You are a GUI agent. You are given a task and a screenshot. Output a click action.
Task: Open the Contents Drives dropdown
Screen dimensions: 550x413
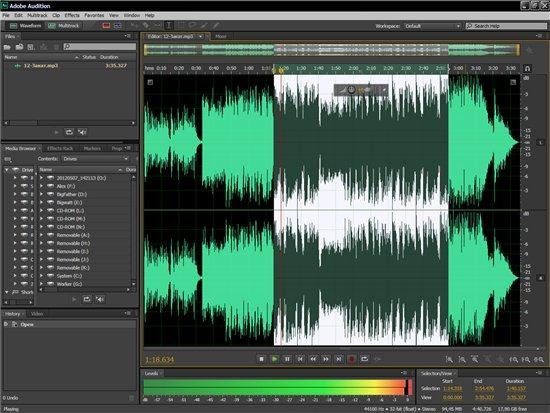(95, 159)
